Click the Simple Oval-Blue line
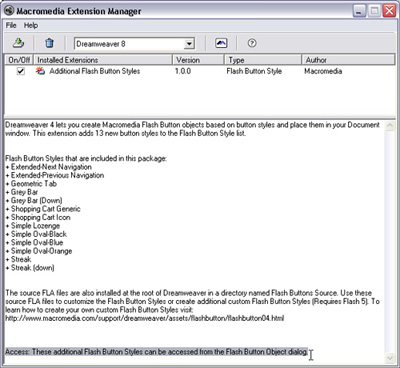Viewport: 400px width, 368px height. point(34,242)
